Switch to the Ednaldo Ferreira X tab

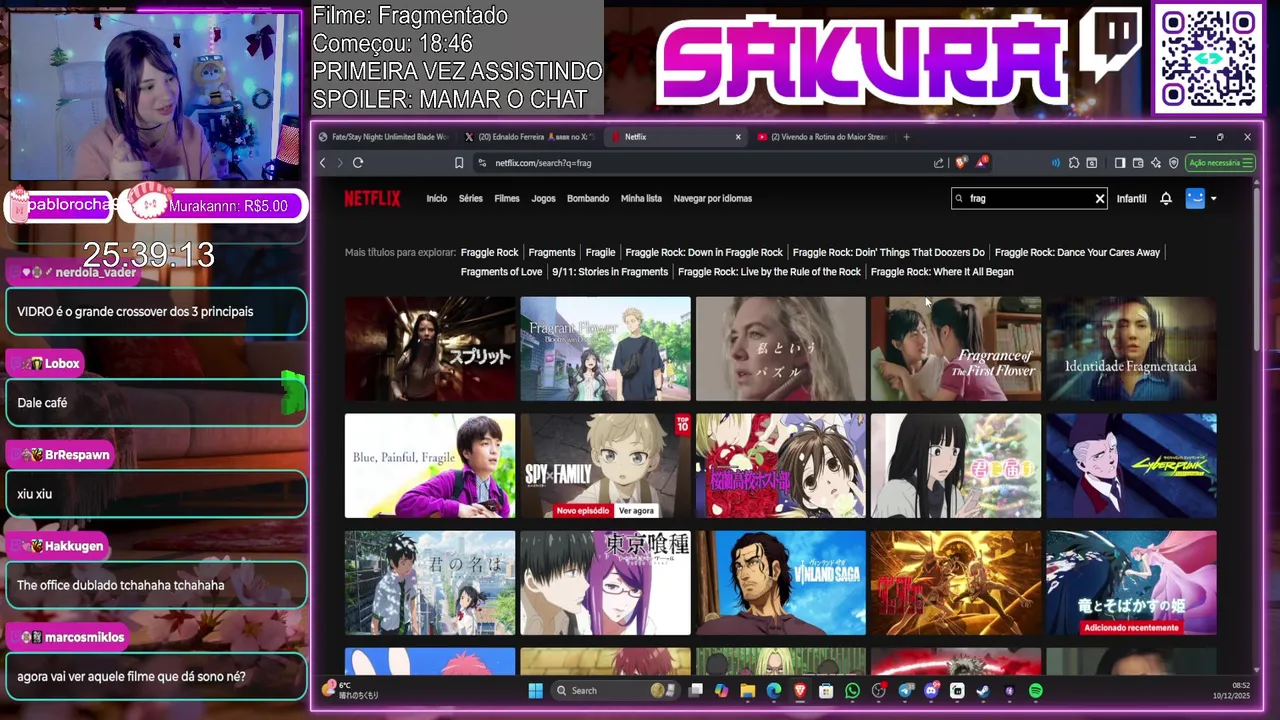pos(530,137)
